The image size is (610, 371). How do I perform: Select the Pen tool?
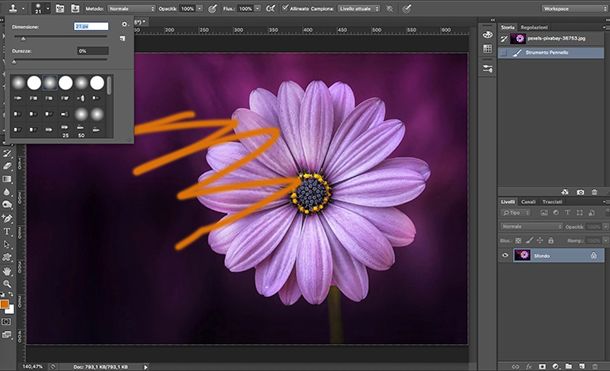7,218
